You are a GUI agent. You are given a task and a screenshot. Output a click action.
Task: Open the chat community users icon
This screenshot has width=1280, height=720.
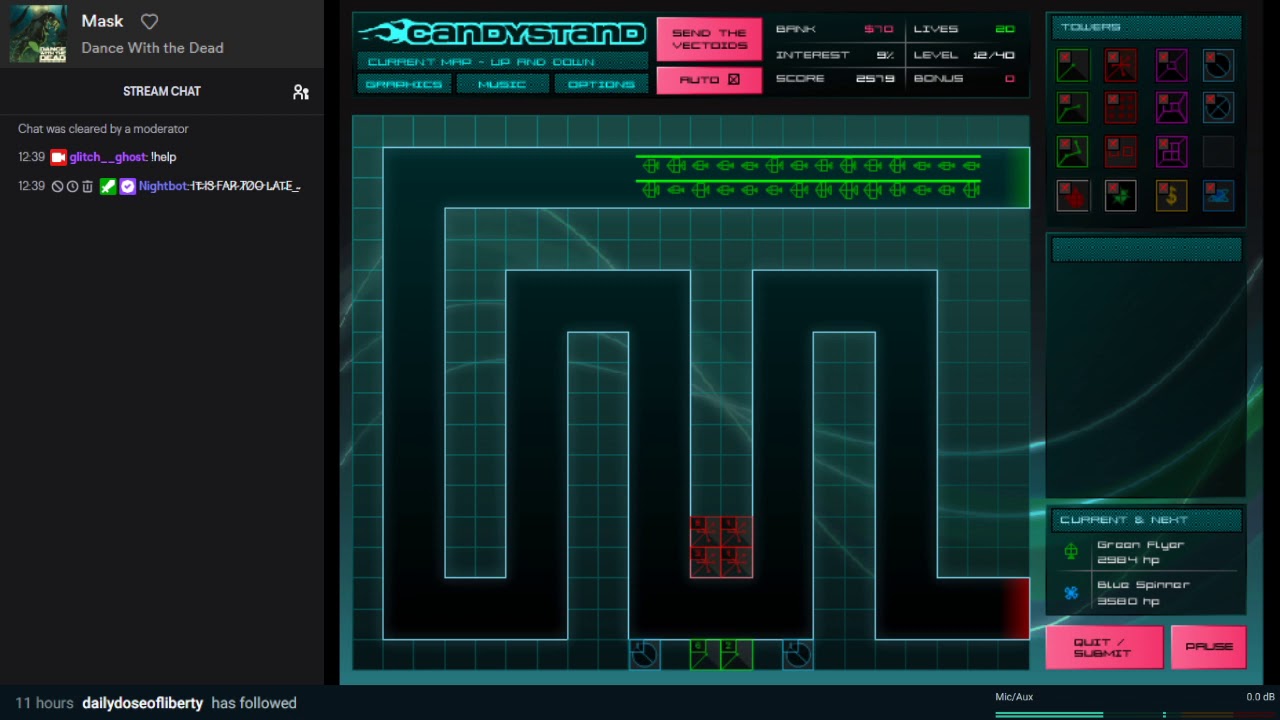coord(301,92)
